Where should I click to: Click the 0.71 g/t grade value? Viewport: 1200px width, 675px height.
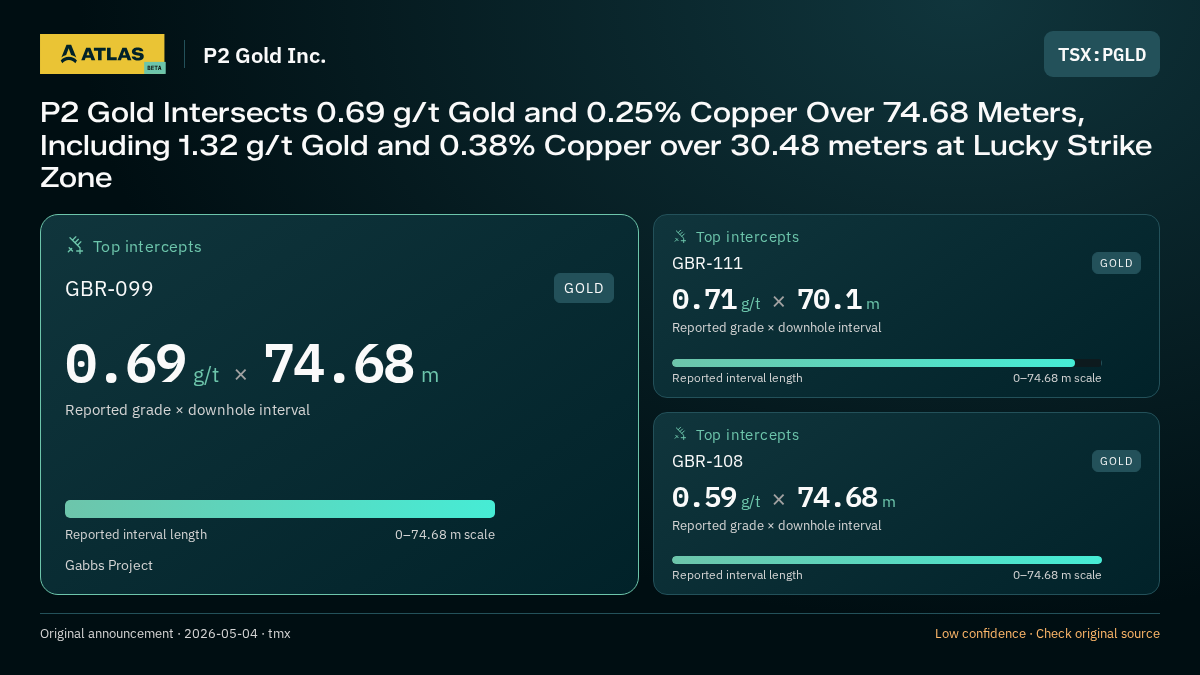tap(716, 300)
